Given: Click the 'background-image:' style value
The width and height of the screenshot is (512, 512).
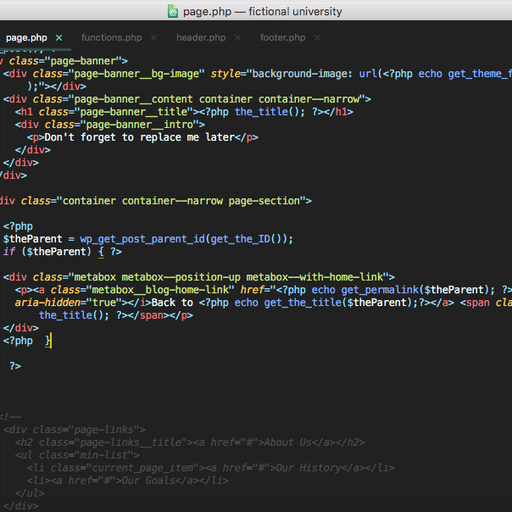Looking at the screenshot, I should point(302,74).
